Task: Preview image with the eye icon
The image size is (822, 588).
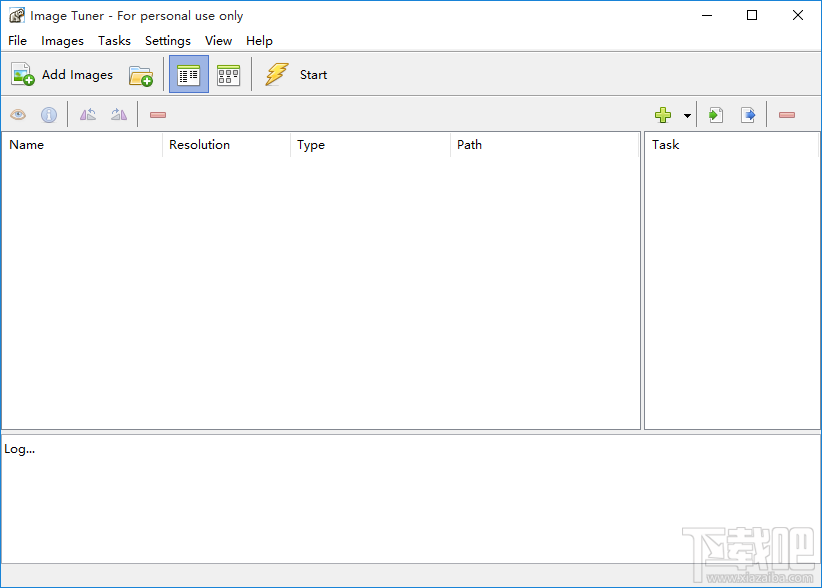Action: pyautogui.click(x=18, y=115)
